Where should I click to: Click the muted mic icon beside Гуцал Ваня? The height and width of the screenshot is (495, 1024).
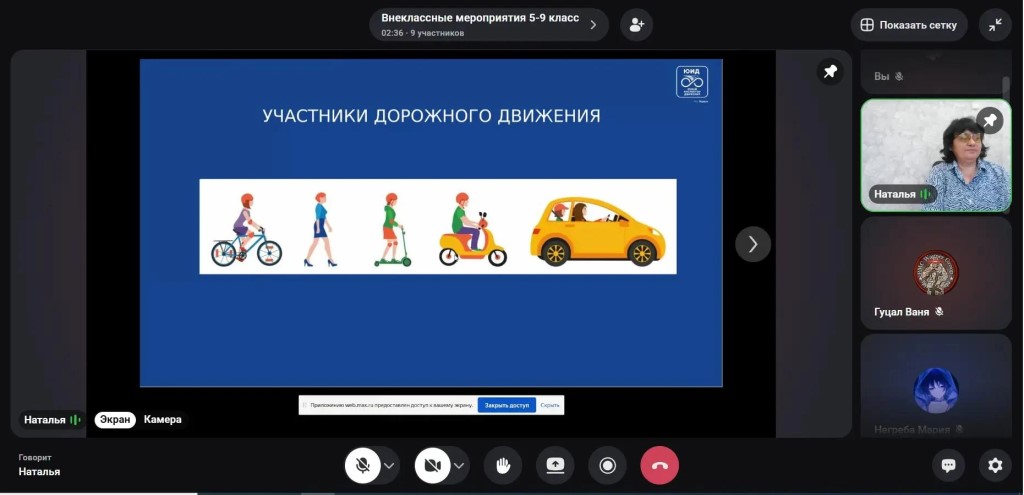(939, 311)
